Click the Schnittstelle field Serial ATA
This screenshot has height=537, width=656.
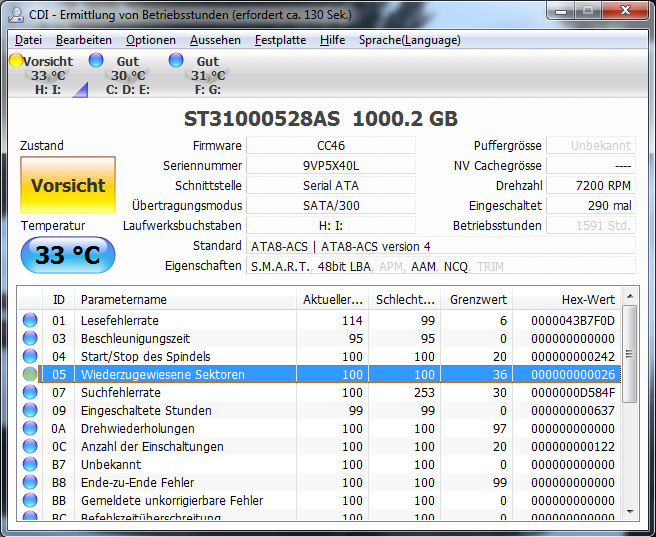pos(331,185)
